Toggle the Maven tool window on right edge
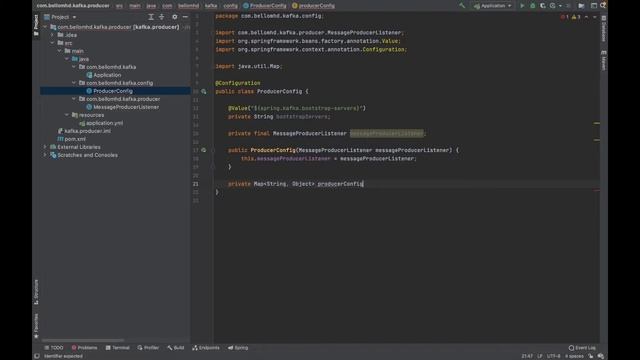This screenshot has height=360, width=640. click(604, 60)
